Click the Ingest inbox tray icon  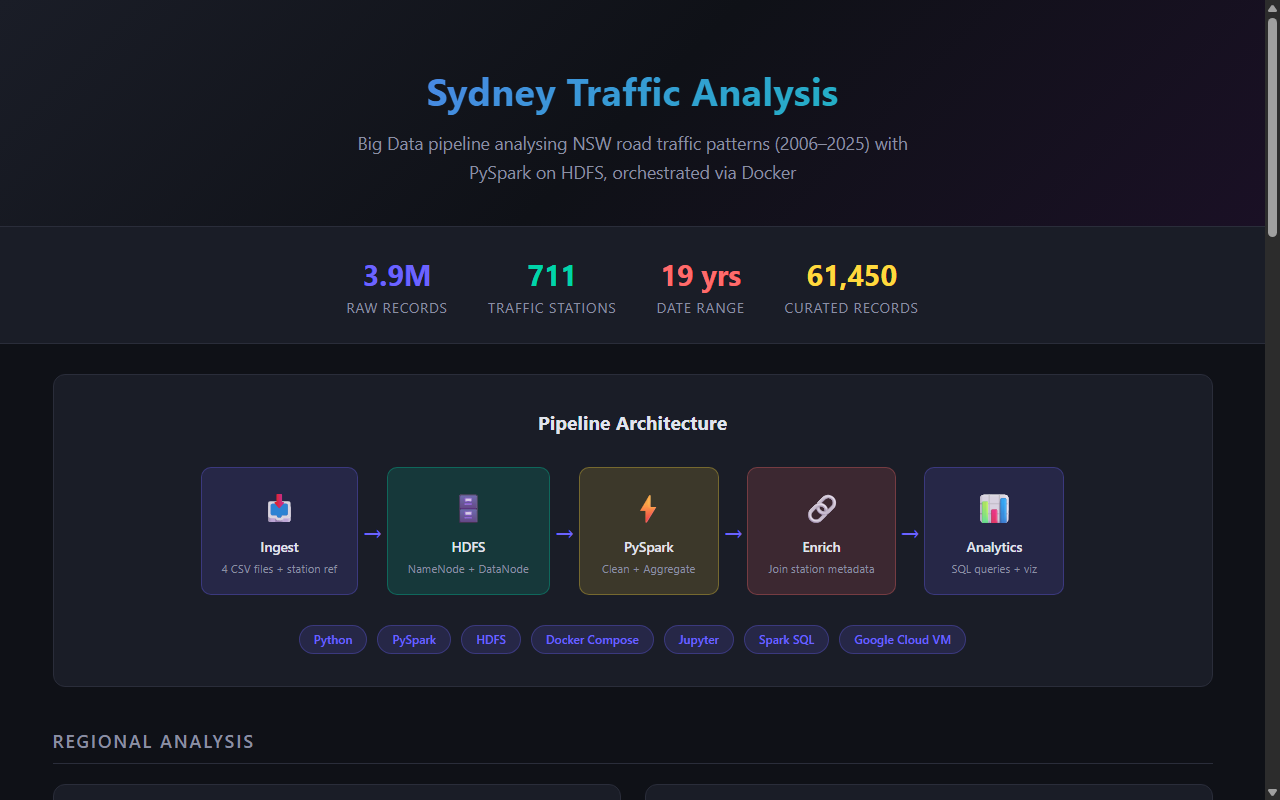tap(279, 509)
